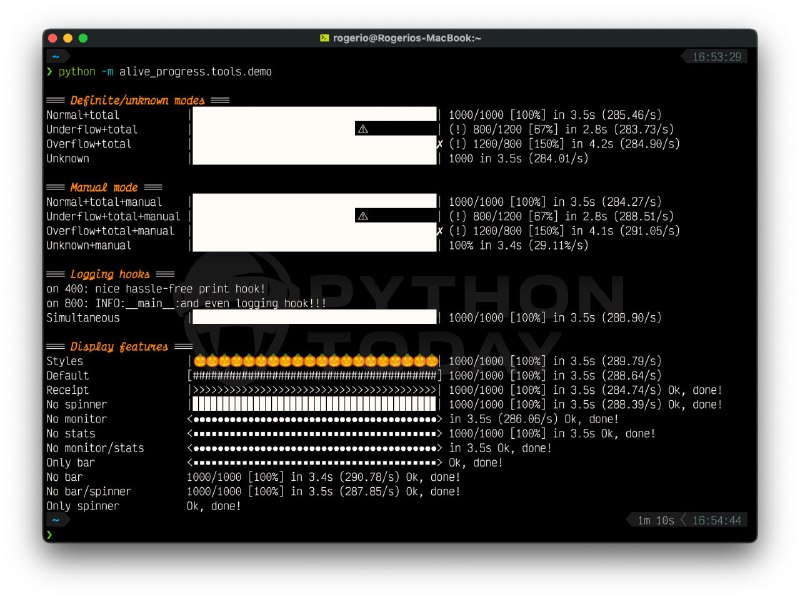
Task: Click the white progress bar in the Simultaneous row
Action: tap(314, 317)
